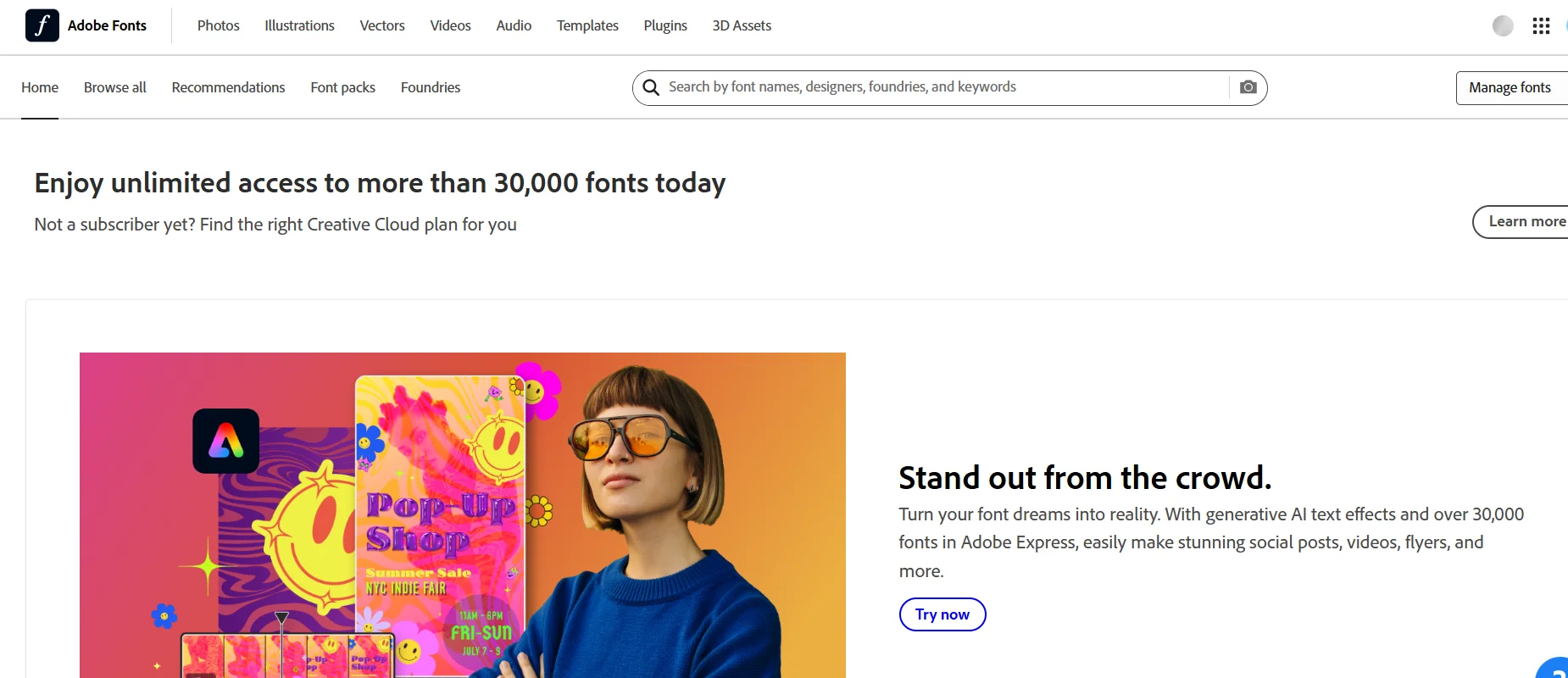Open the Photos menu item

point(219,25)
